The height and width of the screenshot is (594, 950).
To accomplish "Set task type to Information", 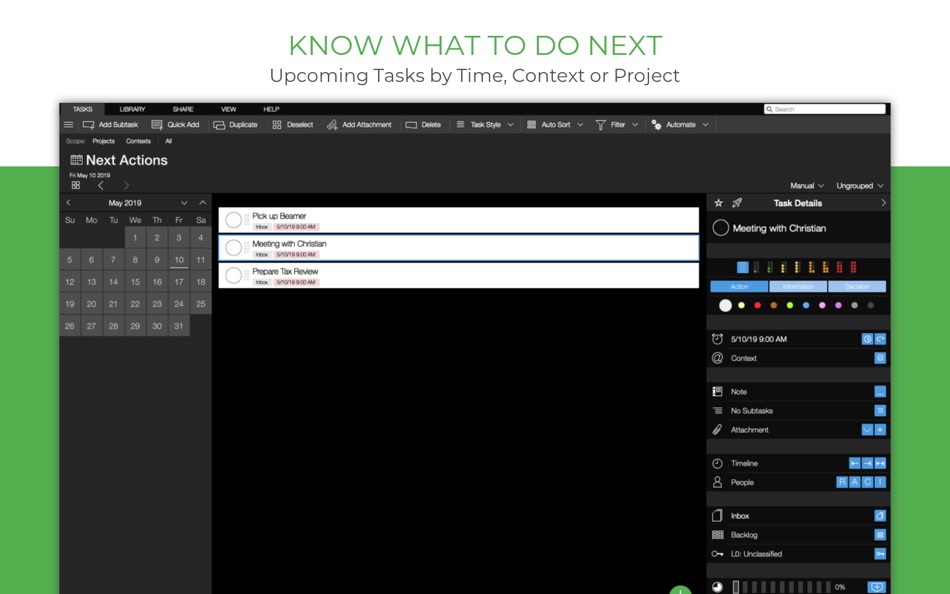I will (x=798, y=287).
